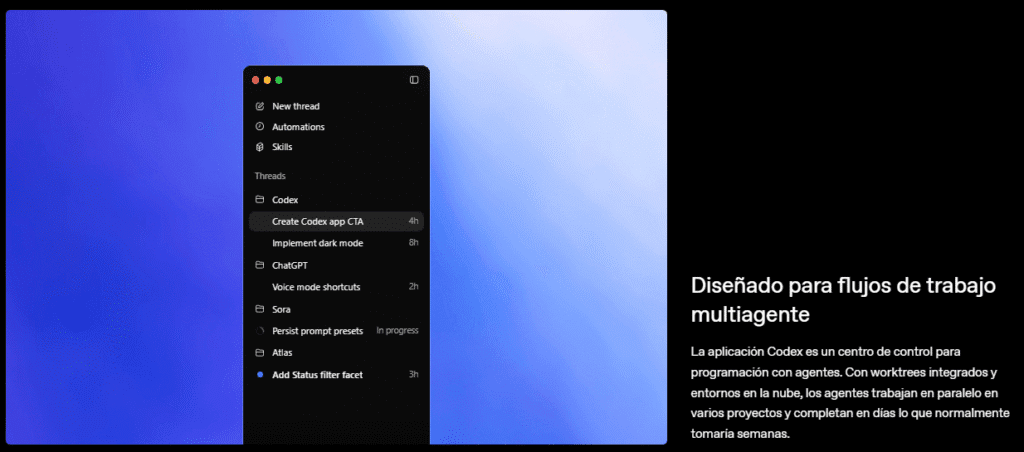1024x452 pixels.
Task: Open the Implement dark mode thread
Action: (x=317, y=243)
